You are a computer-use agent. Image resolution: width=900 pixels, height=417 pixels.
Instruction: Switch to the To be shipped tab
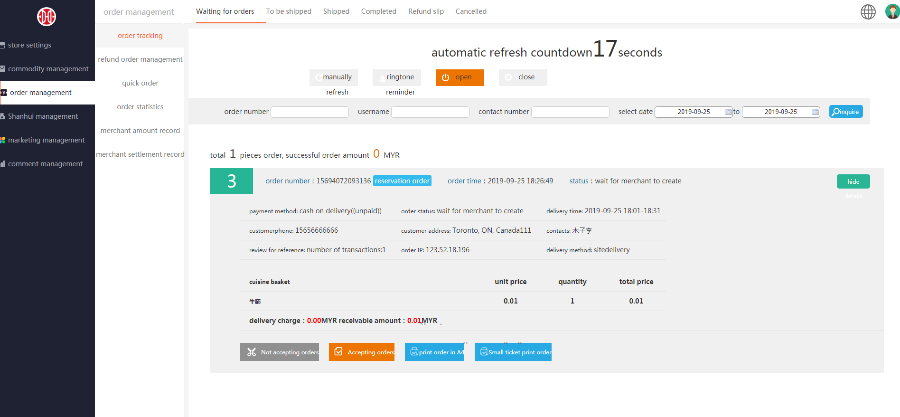(x=289, y=12)
